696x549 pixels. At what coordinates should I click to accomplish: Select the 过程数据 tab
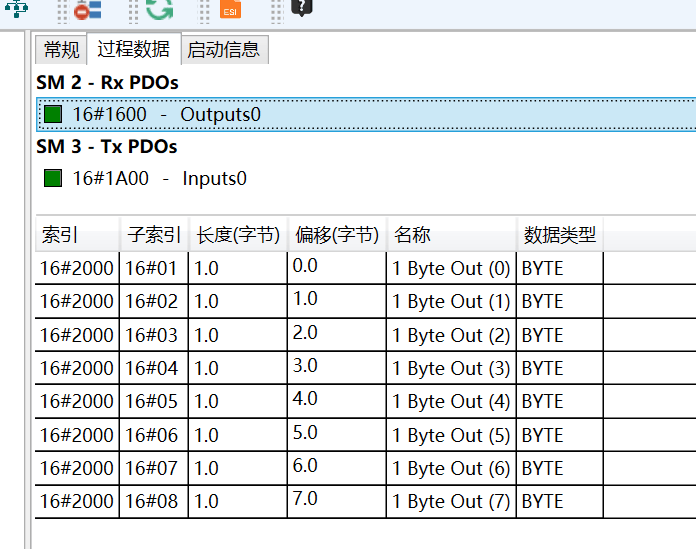[x=133, y=48]
